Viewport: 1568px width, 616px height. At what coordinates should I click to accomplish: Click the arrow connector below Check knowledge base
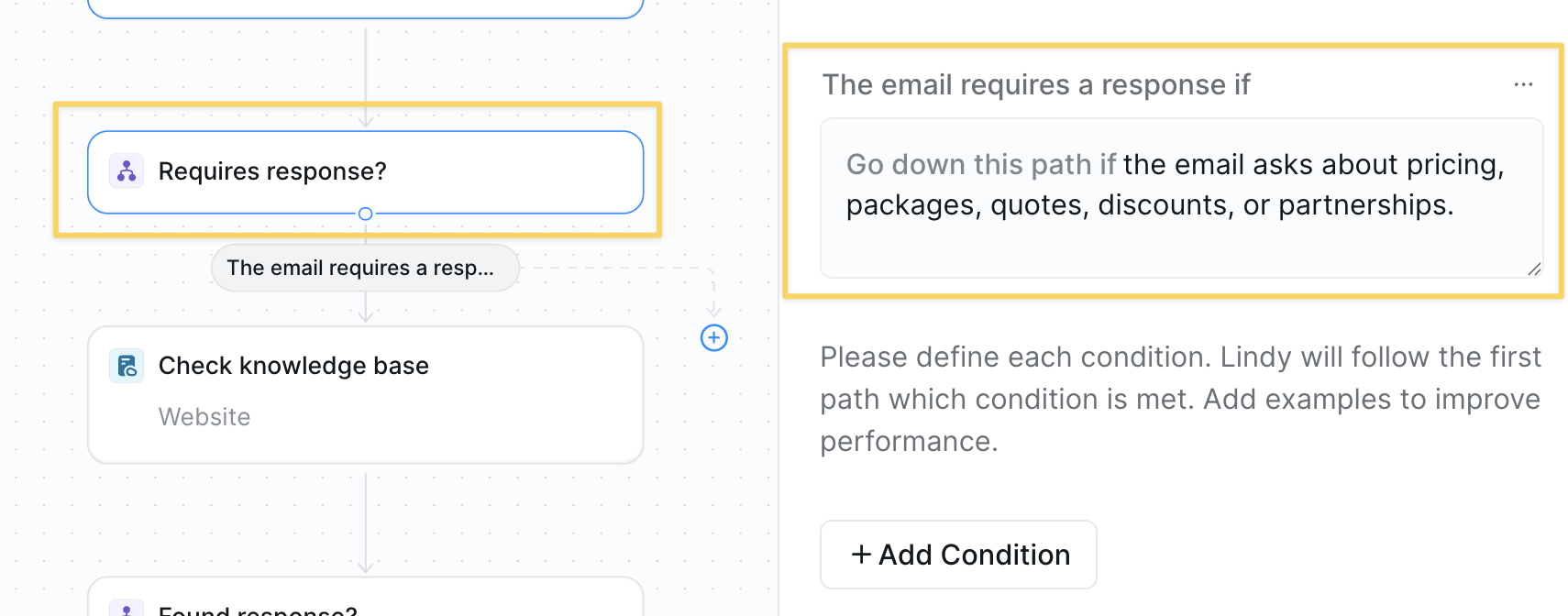pos(365,523)
